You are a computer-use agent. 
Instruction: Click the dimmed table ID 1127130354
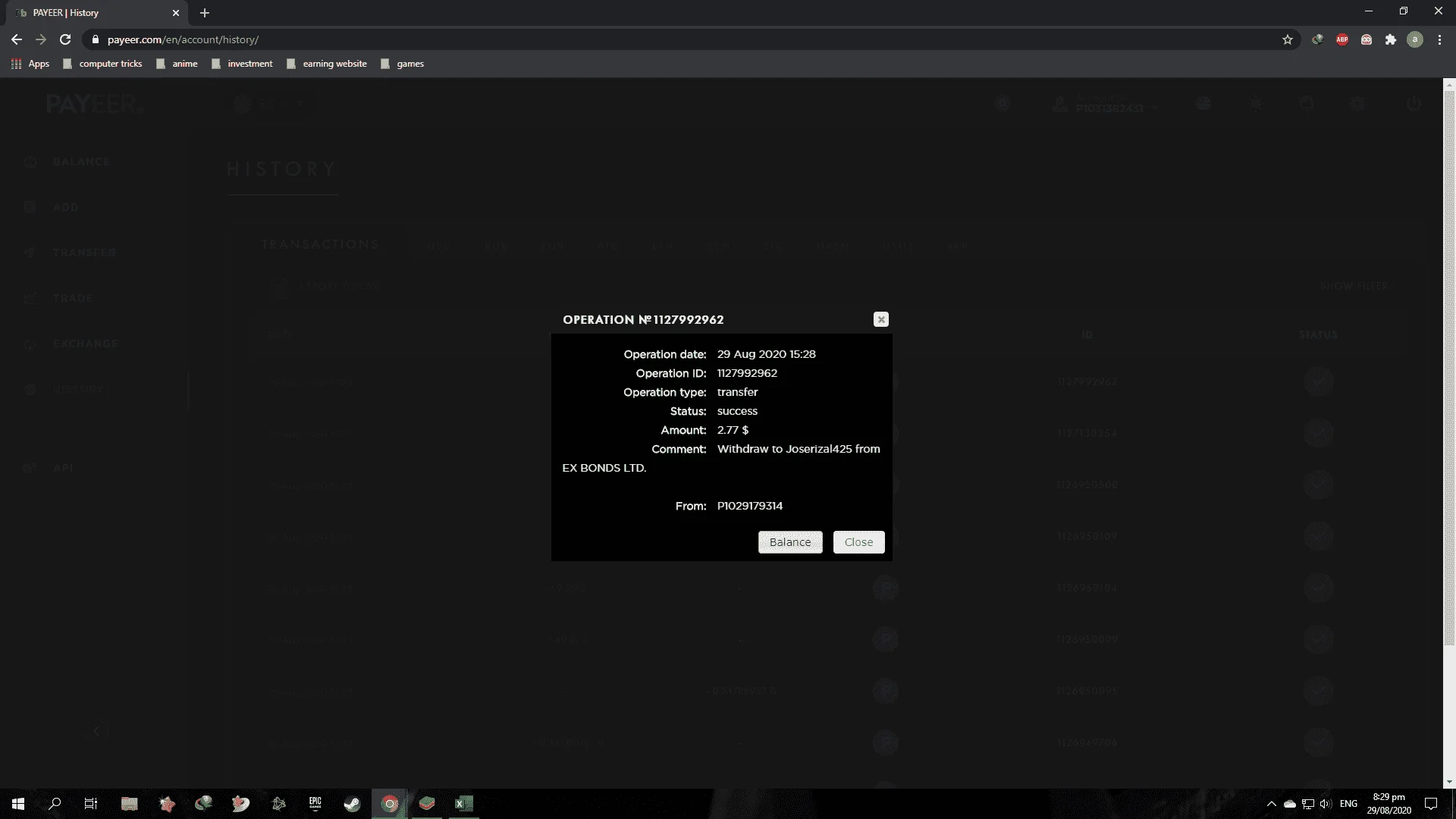1087,433
